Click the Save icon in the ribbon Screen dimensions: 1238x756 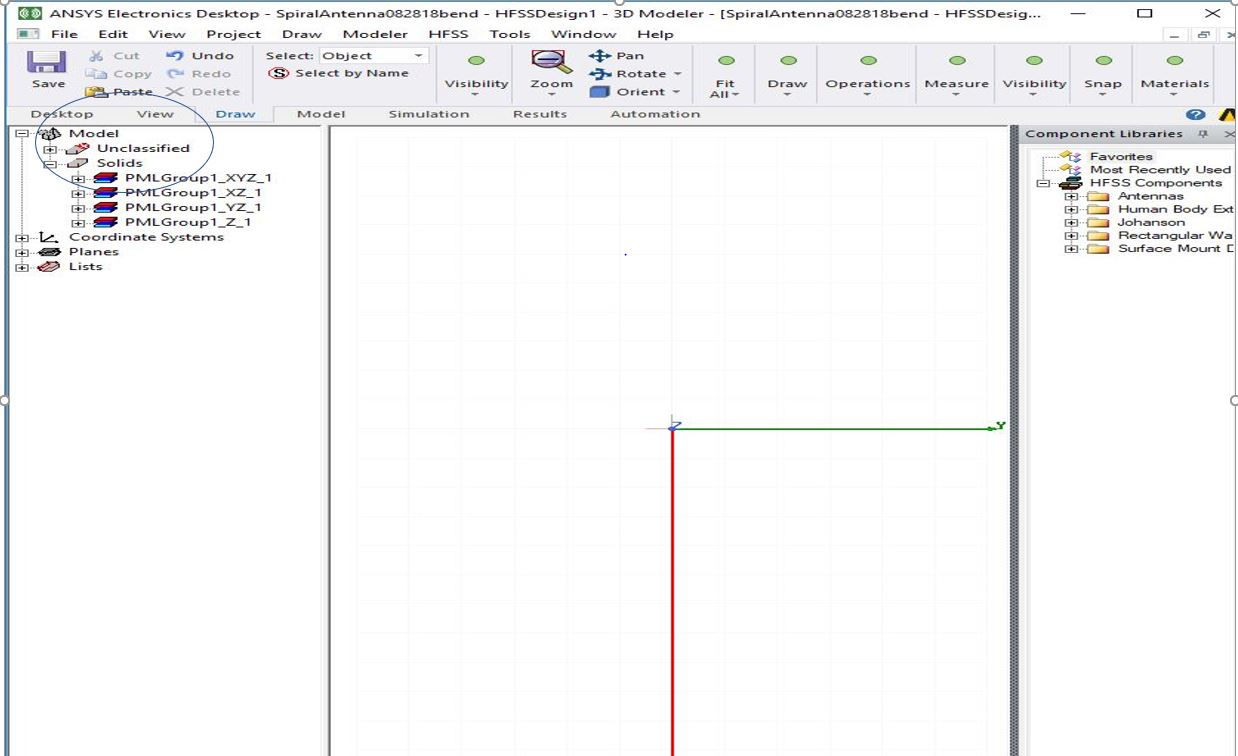[46, 62]
